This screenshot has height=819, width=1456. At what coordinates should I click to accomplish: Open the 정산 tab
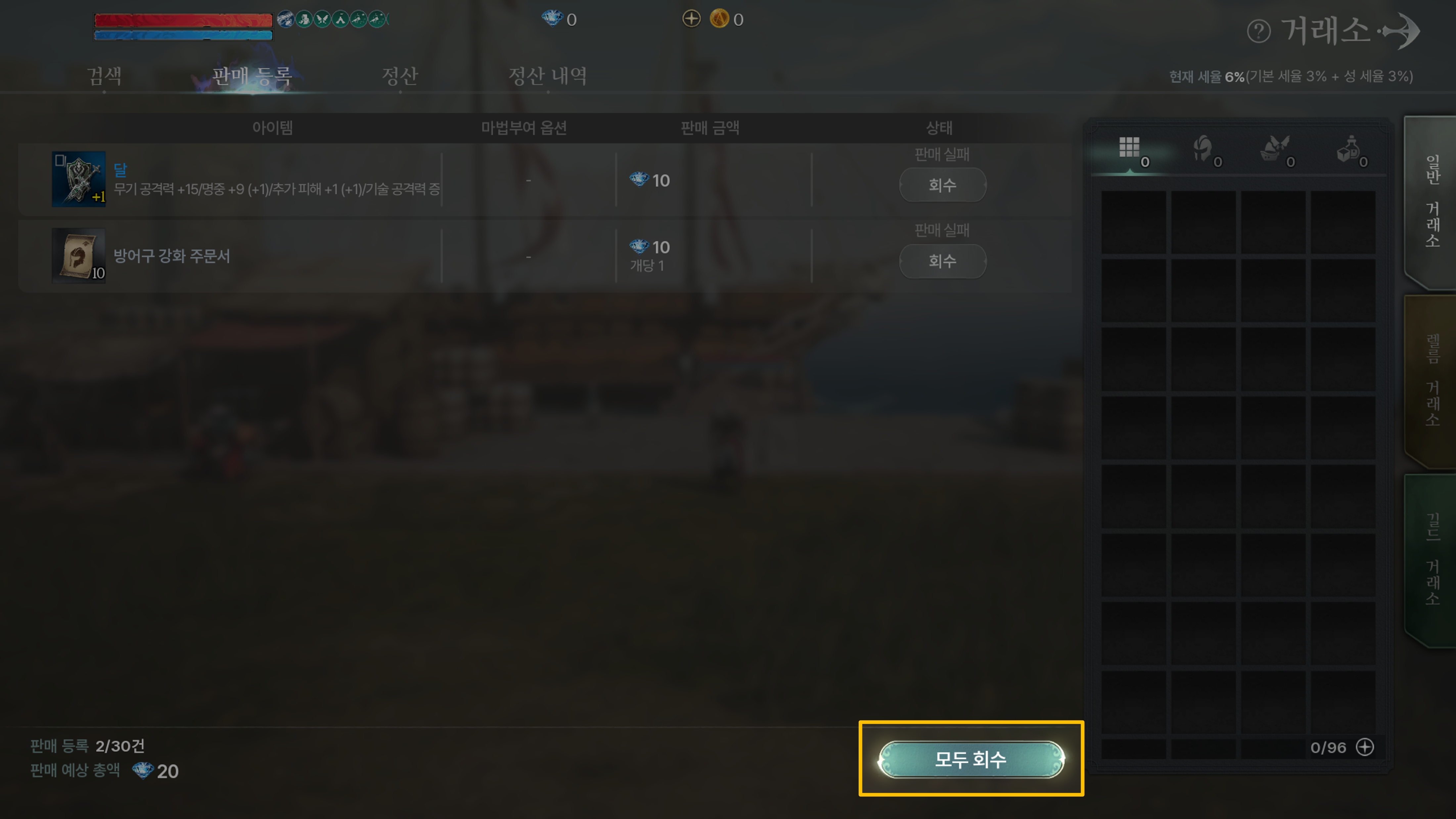(x=400, y=76)
